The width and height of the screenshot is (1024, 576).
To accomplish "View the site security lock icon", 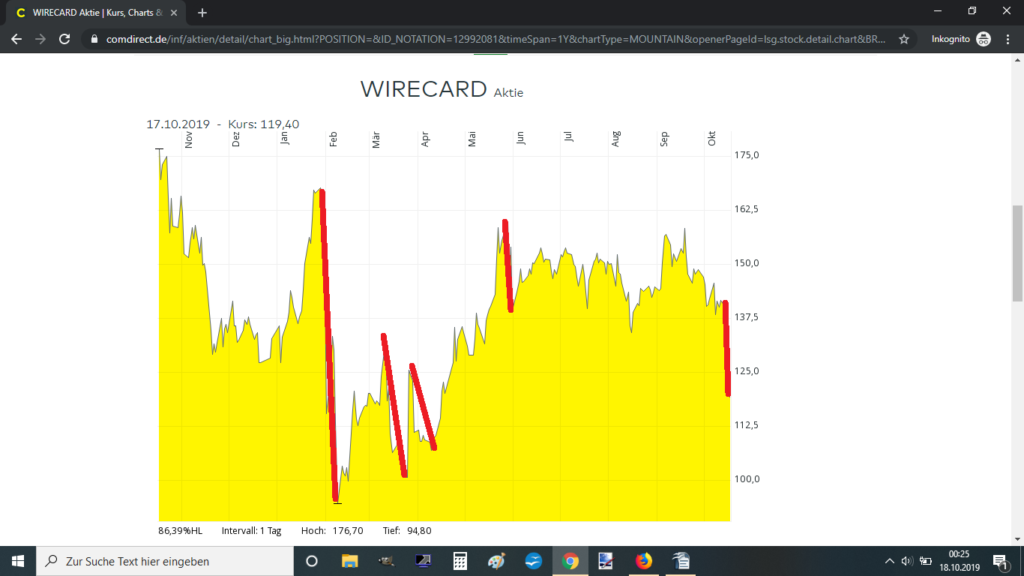I will coord(94,39).
